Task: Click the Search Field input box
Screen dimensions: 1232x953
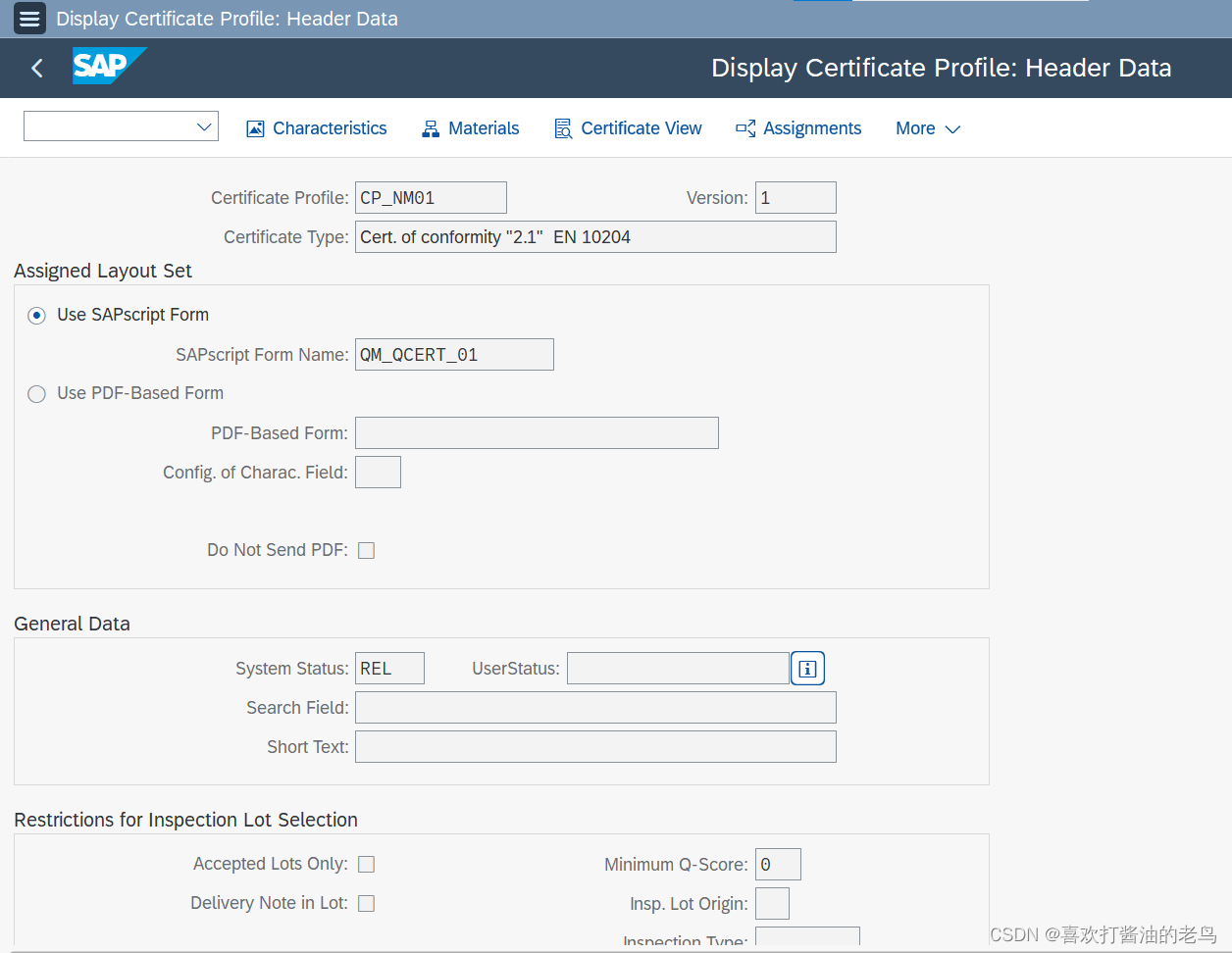Action: [595, 707]
